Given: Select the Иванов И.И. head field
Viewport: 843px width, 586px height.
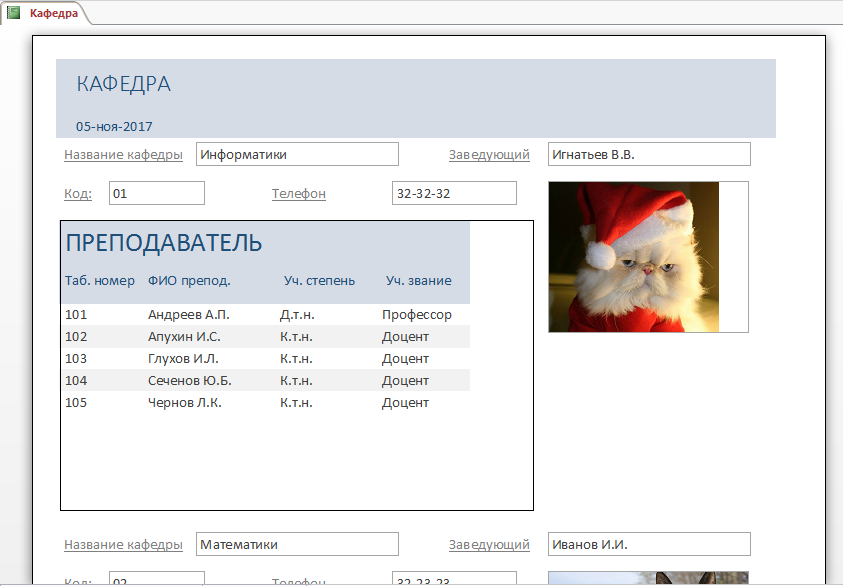Looking at the screenshot, I should click(649, 544).
